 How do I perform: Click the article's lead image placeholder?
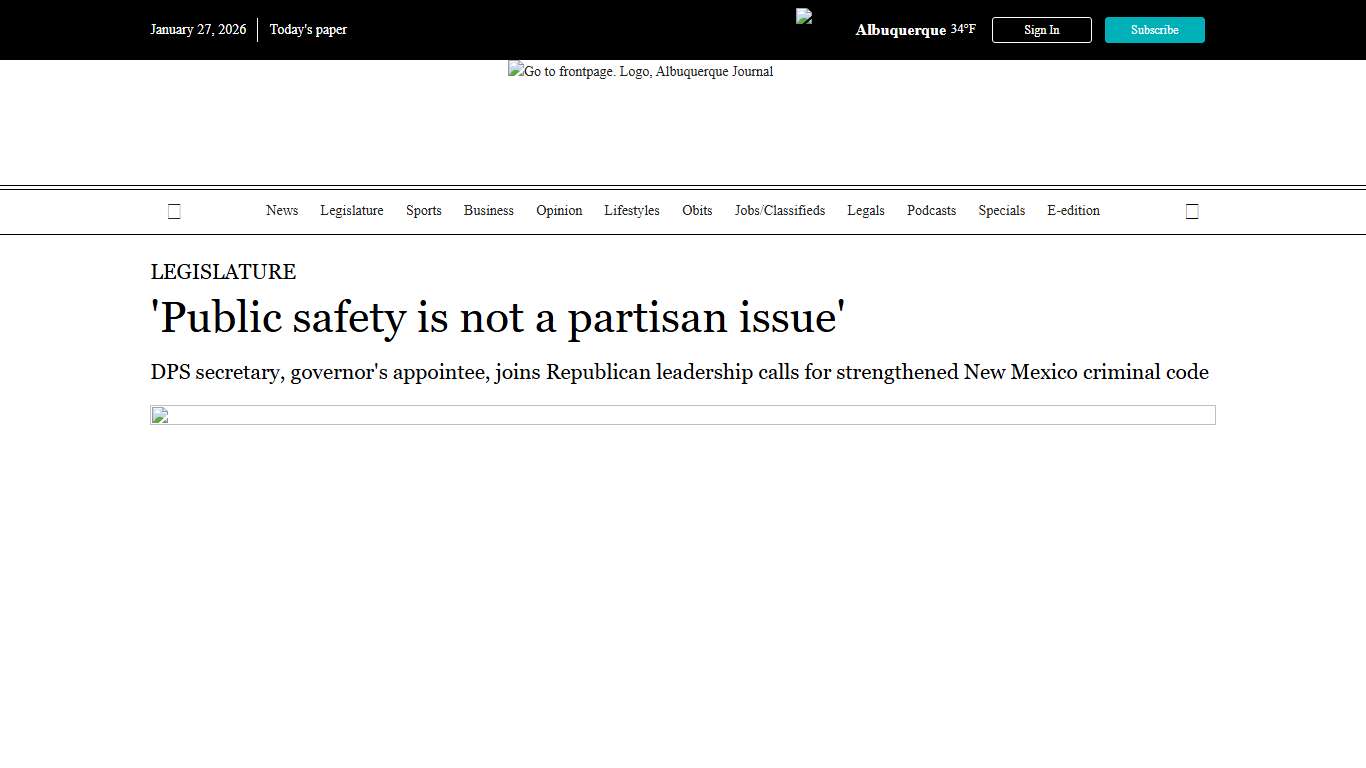pos(683,415)
